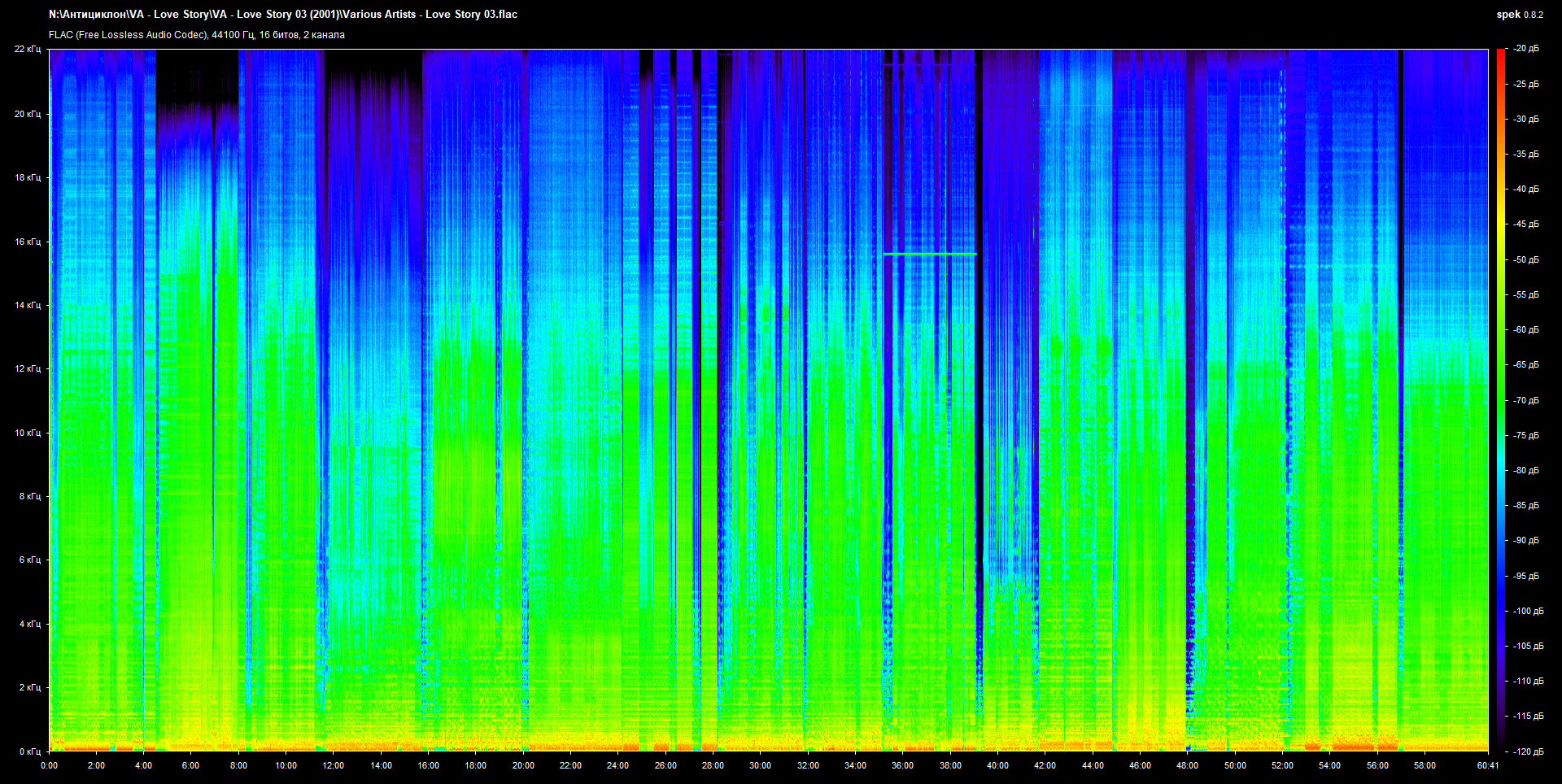Click the 60:41 end time label
Screen dimensions: 1562x784
(1488, 765)
